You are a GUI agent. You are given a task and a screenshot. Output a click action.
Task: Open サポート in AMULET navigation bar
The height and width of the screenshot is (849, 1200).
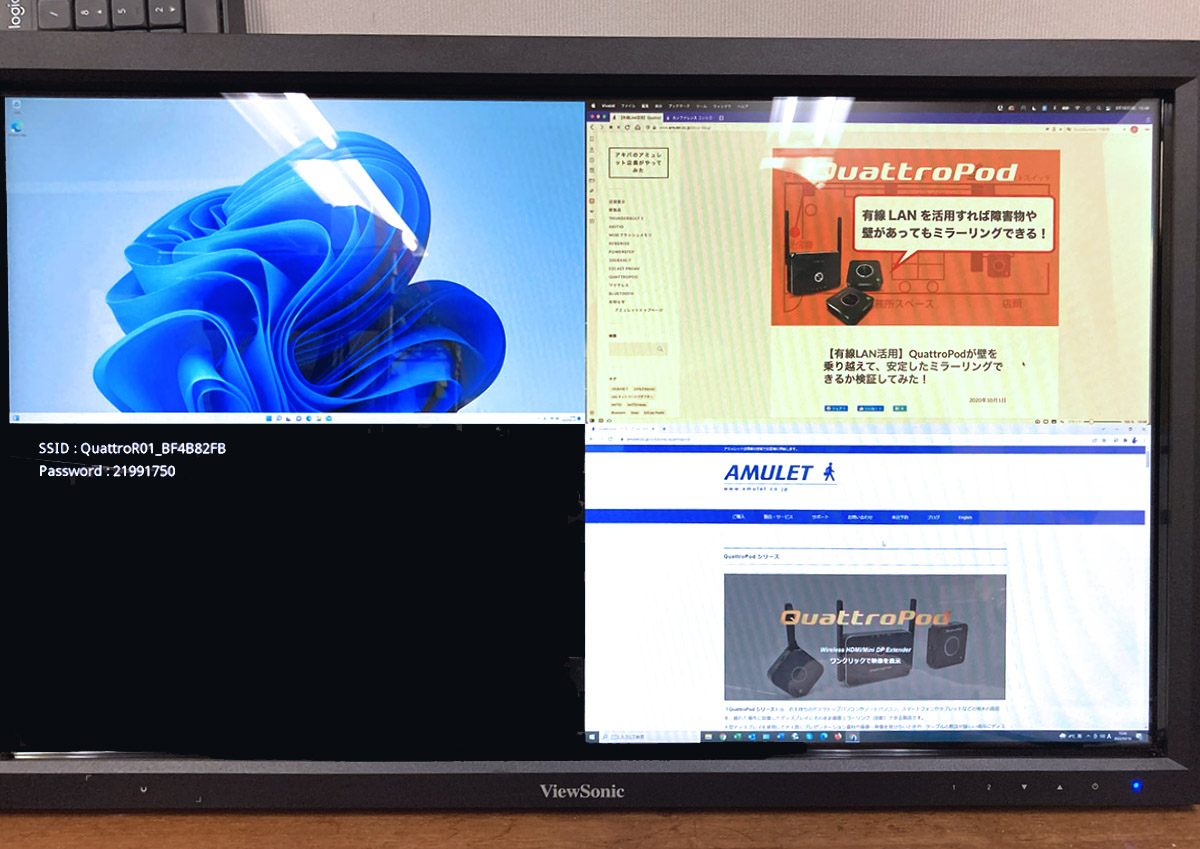(x=820, y=517)
